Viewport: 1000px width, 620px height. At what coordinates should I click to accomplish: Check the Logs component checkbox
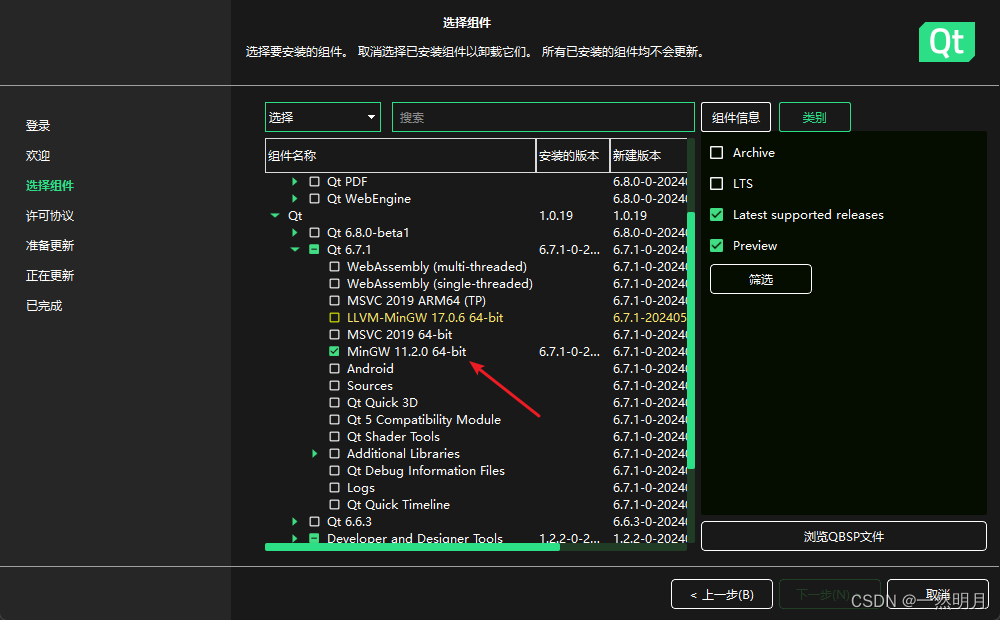334,488
